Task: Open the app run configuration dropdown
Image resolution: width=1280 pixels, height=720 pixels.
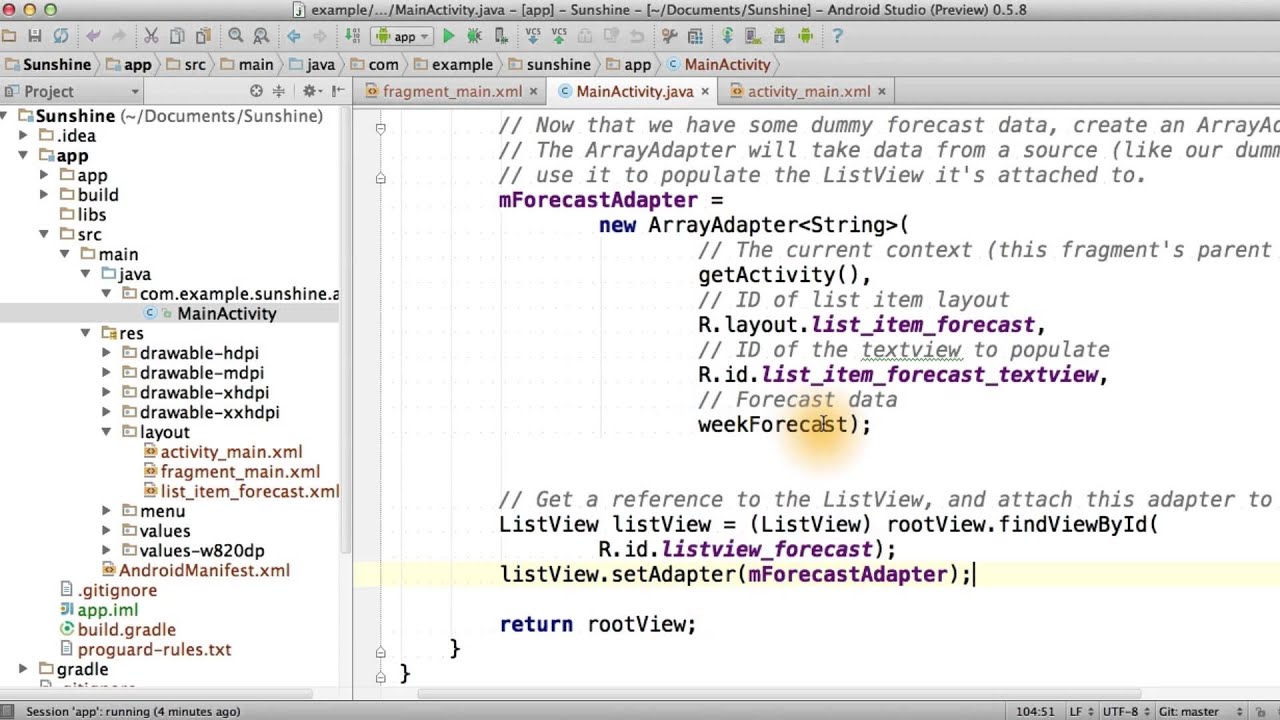Action: (x=402, y=37)
